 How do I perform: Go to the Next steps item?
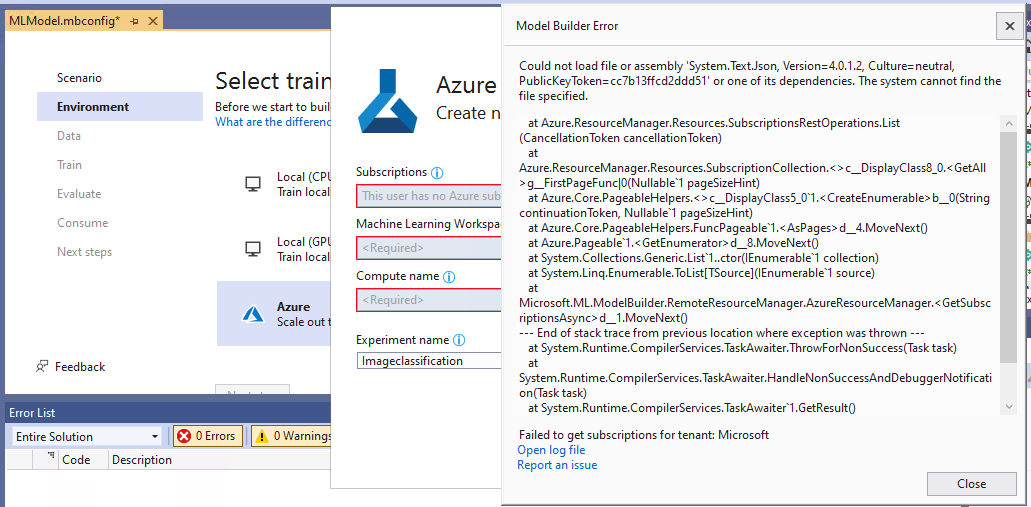84,252
